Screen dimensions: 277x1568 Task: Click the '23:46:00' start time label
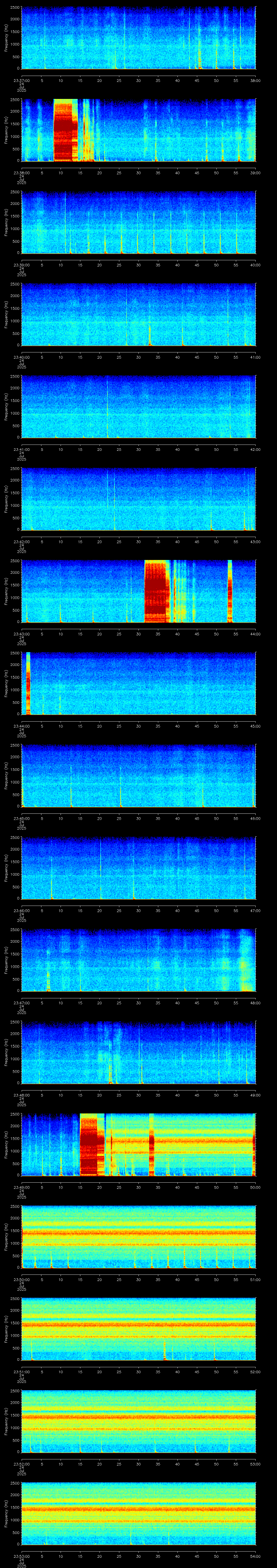tap(21, 910)
